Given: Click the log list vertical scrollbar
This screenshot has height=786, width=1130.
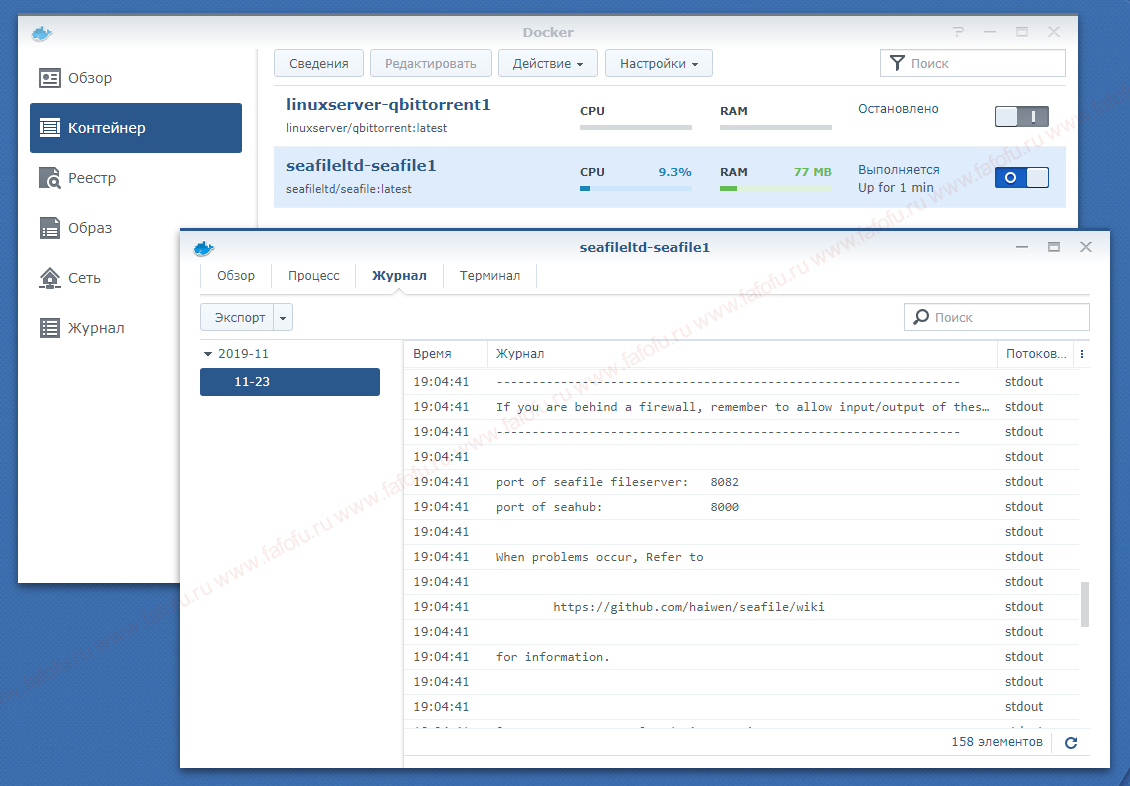Looking at the screenshot, I should pos(1085,604).
